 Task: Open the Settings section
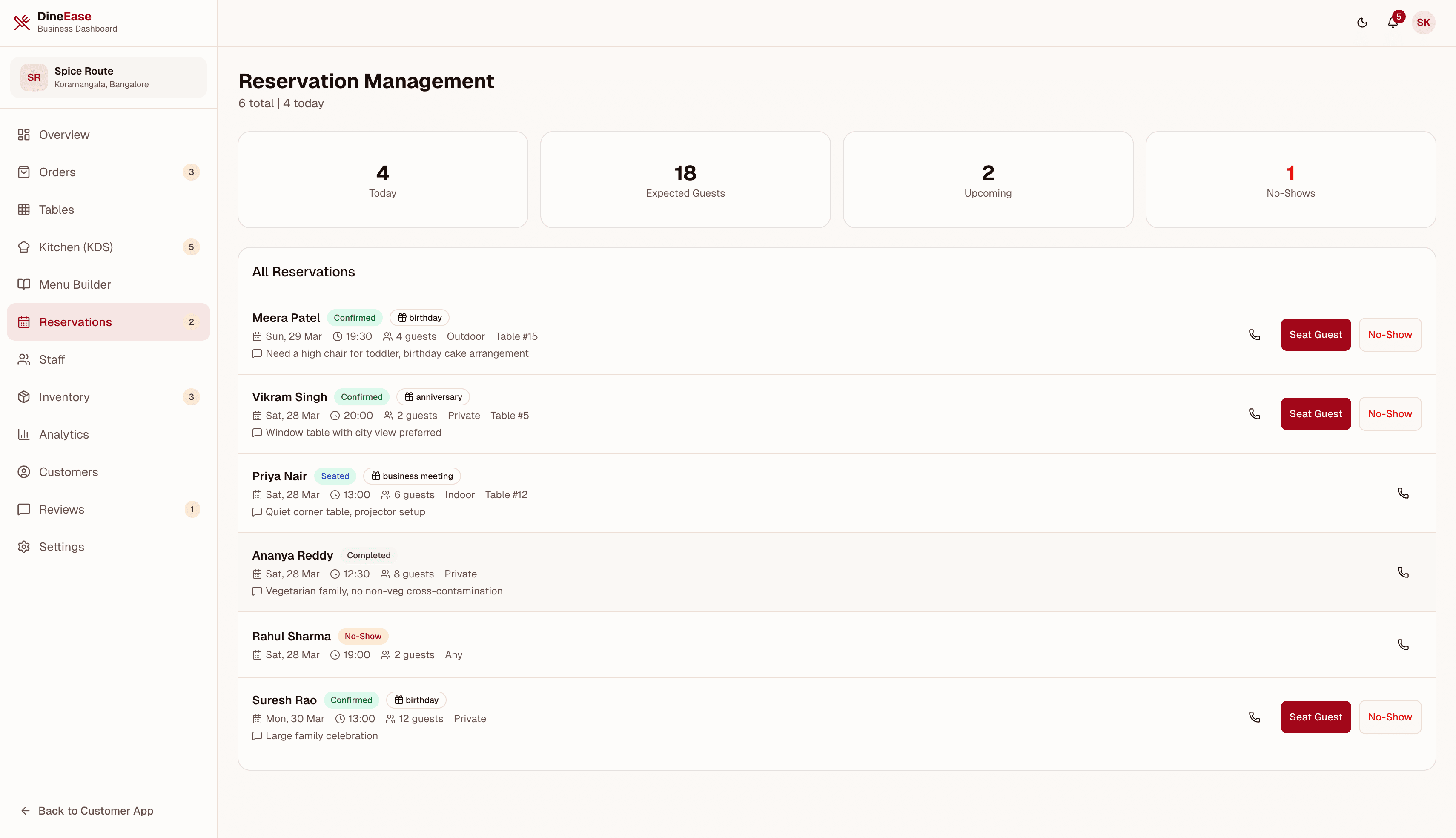click(x=61, y=546)
